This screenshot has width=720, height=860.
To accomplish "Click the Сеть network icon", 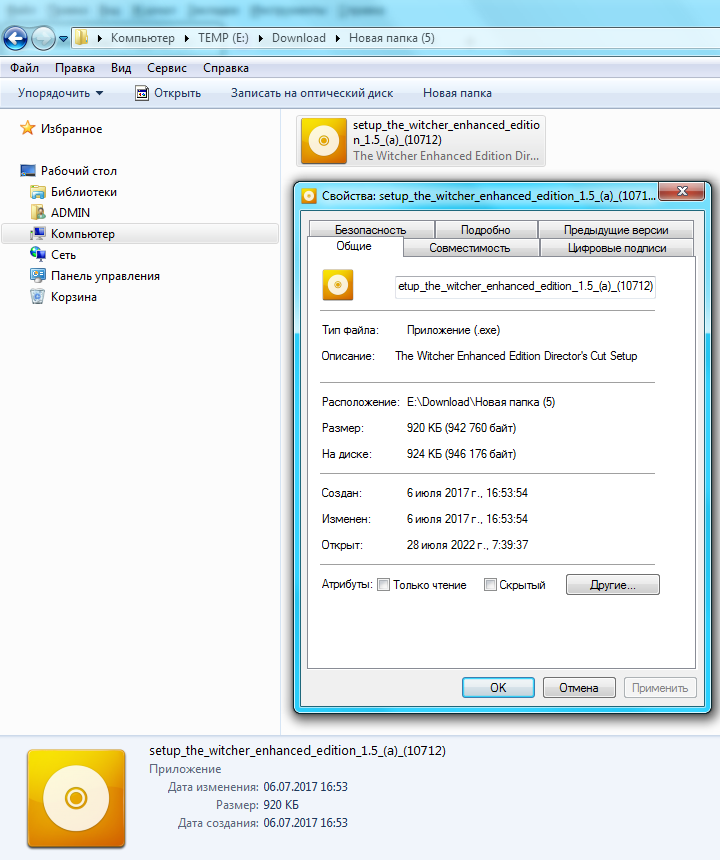I will click(x=38, y=254).
